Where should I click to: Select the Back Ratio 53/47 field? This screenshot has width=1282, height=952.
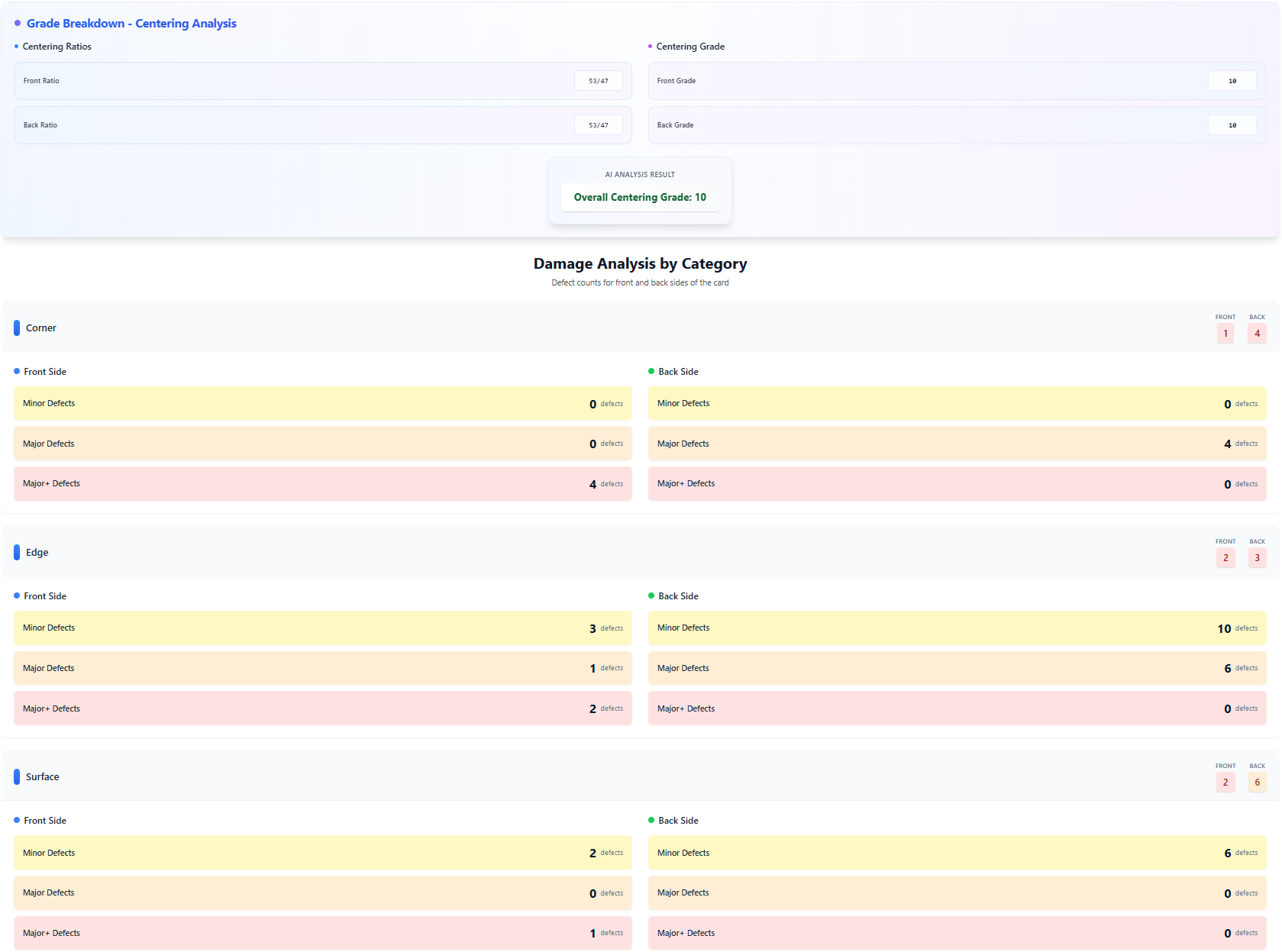pyautogui.click(x=598, y=125)
